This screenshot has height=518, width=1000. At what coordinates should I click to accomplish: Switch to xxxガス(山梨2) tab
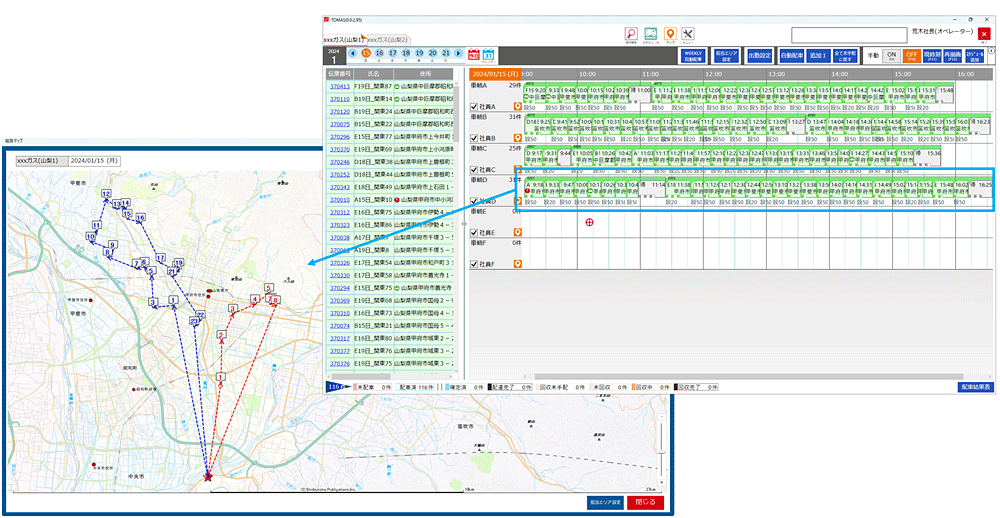click(x=388, y=40)
